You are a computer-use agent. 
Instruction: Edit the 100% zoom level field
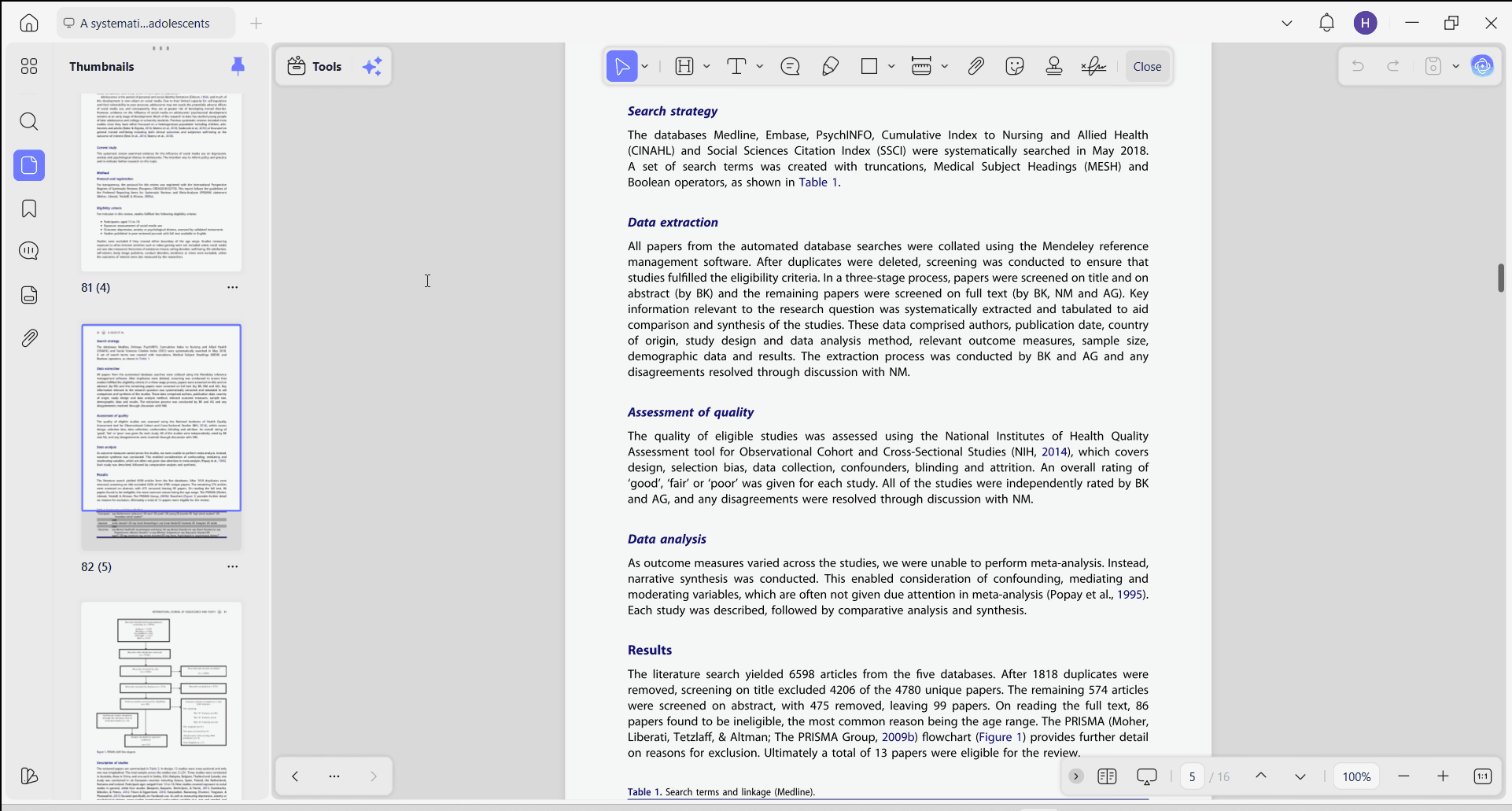(x=1357, y=776)
